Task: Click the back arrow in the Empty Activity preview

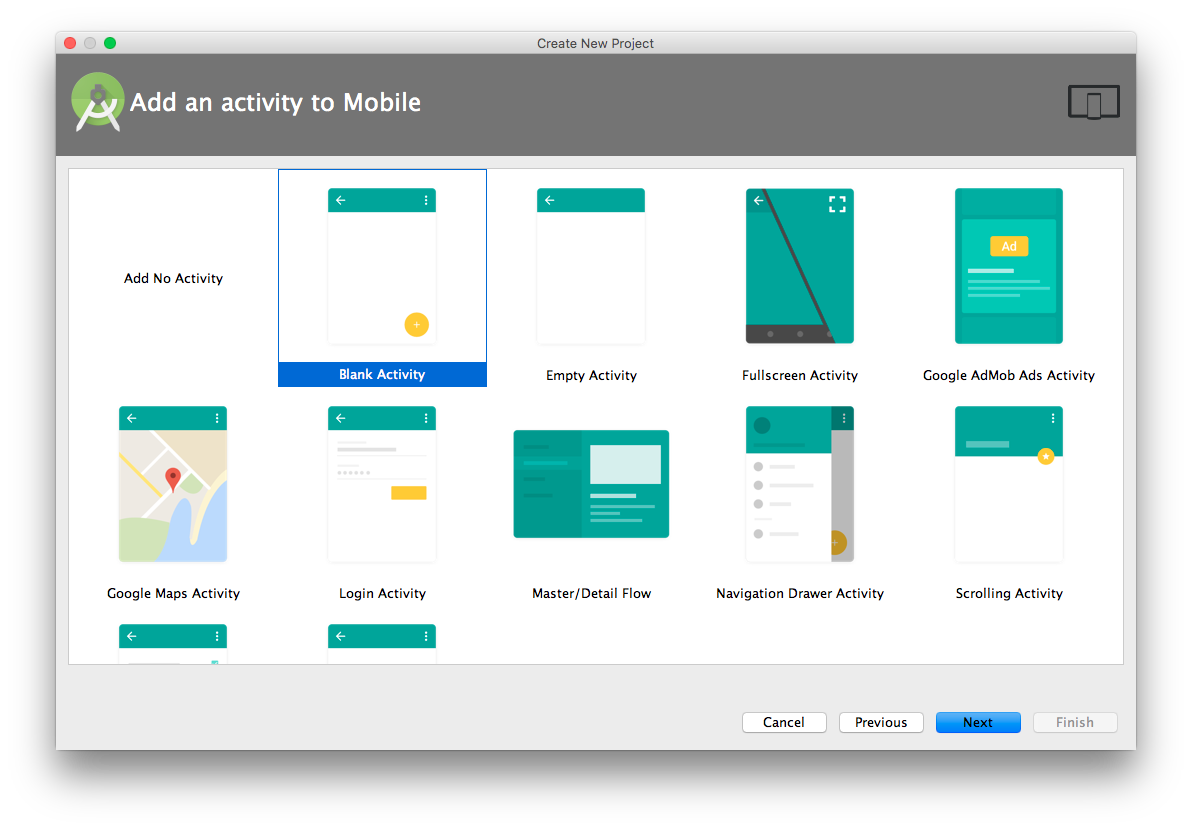Action: pos(549,199)
